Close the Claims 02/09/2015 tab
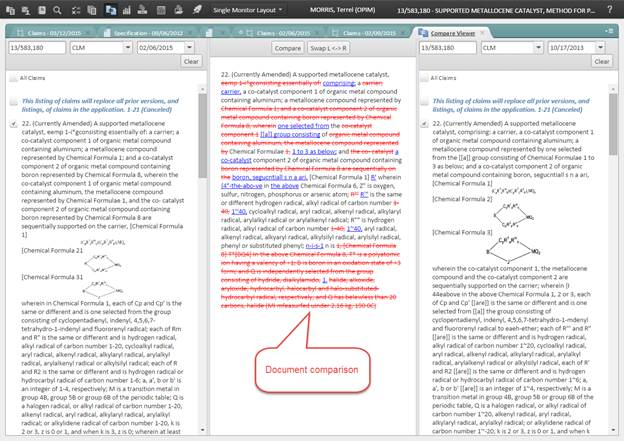This screenshot has width=624, height=441. [403, 33]
